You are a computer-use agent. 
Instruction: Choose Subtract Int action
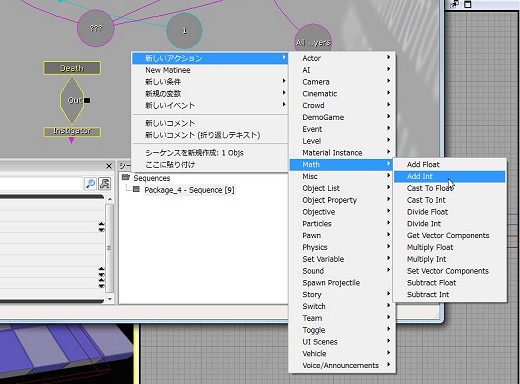450,295
